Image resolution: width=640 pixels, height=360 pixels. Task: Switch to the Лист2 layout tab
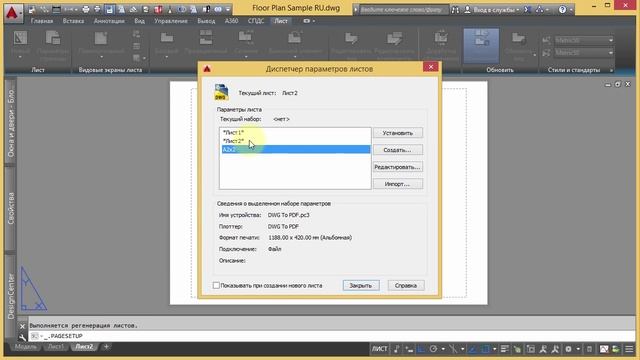pyautogui.click(x=84, y=347)
